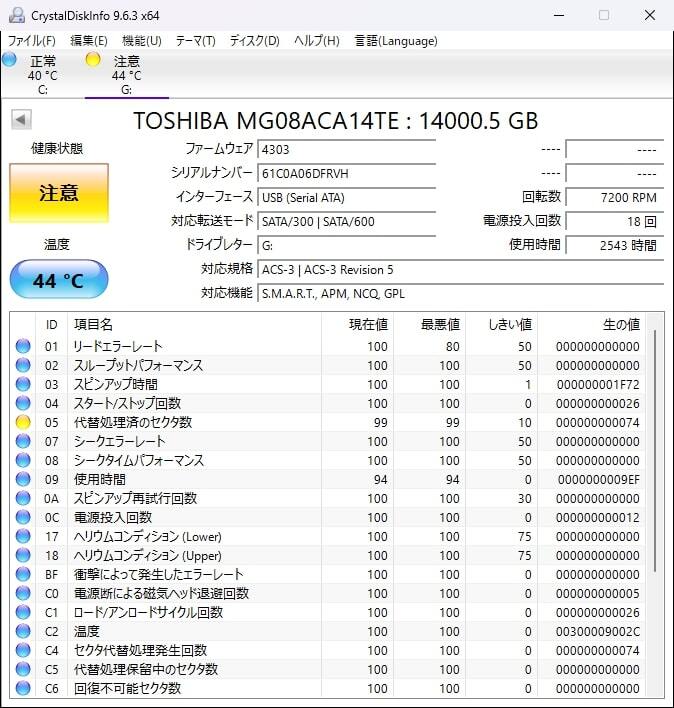Open the ディスク(D) menu
674x708 pixels.
(255, 41)
